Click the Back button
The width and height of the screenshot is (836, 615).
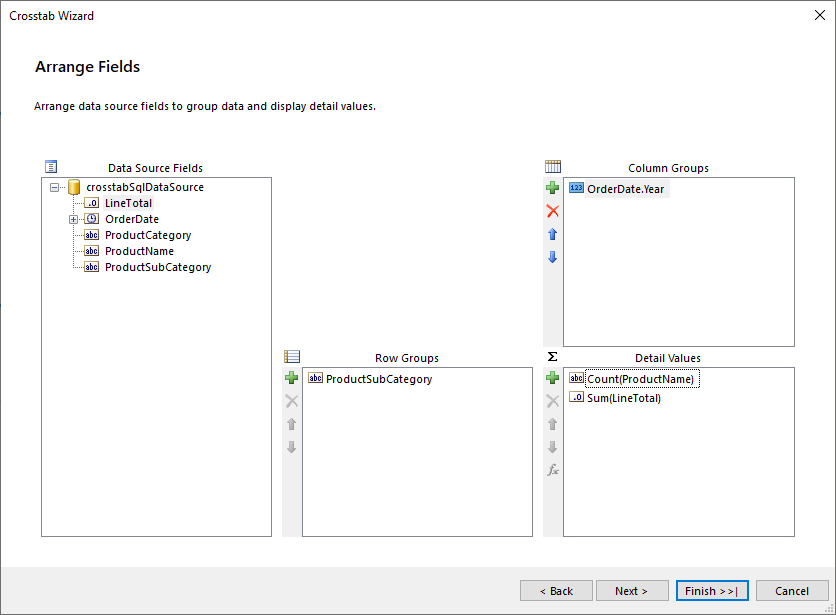coord(556,590)
